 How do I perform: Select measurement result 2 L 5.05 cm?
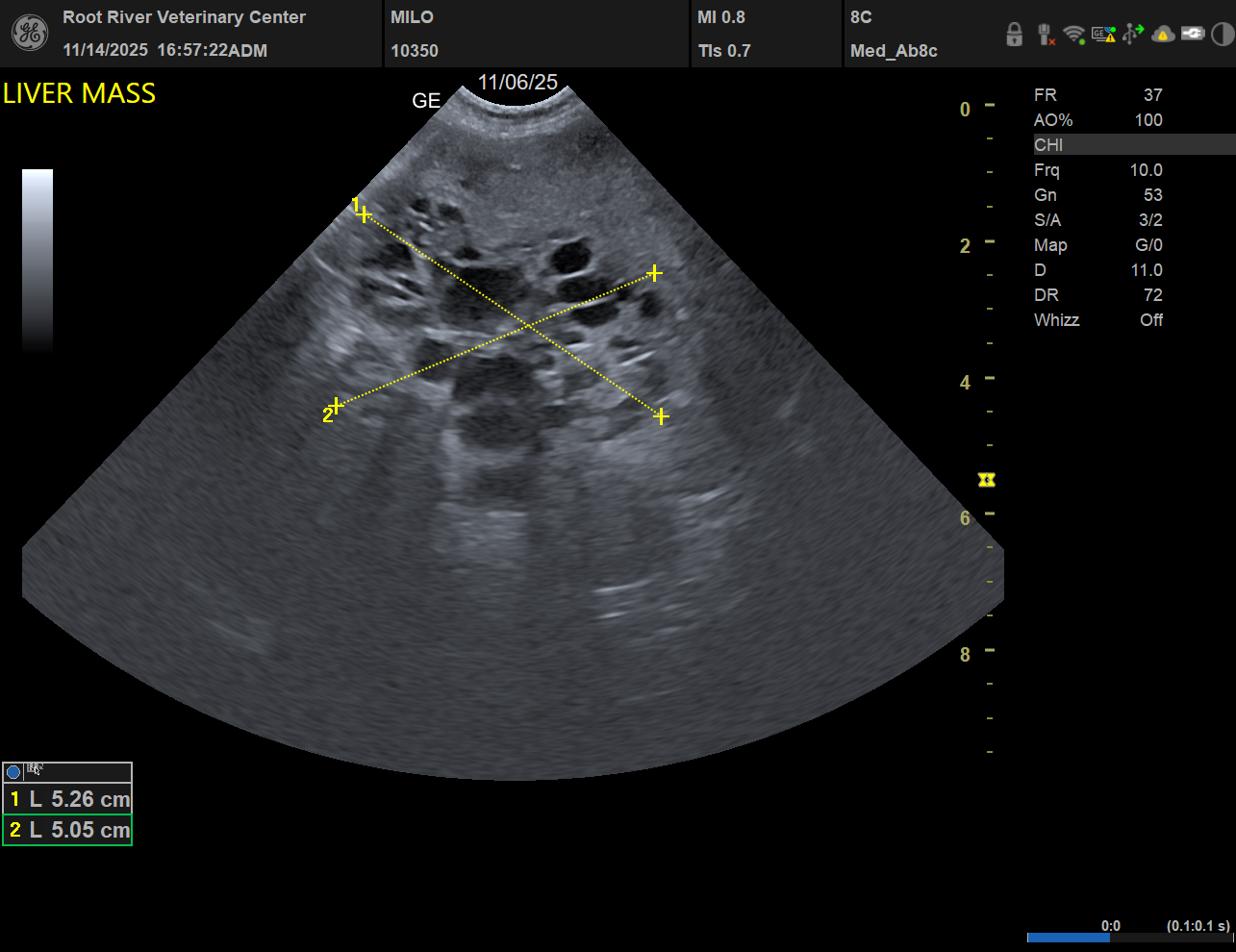[x=67, y=830]
